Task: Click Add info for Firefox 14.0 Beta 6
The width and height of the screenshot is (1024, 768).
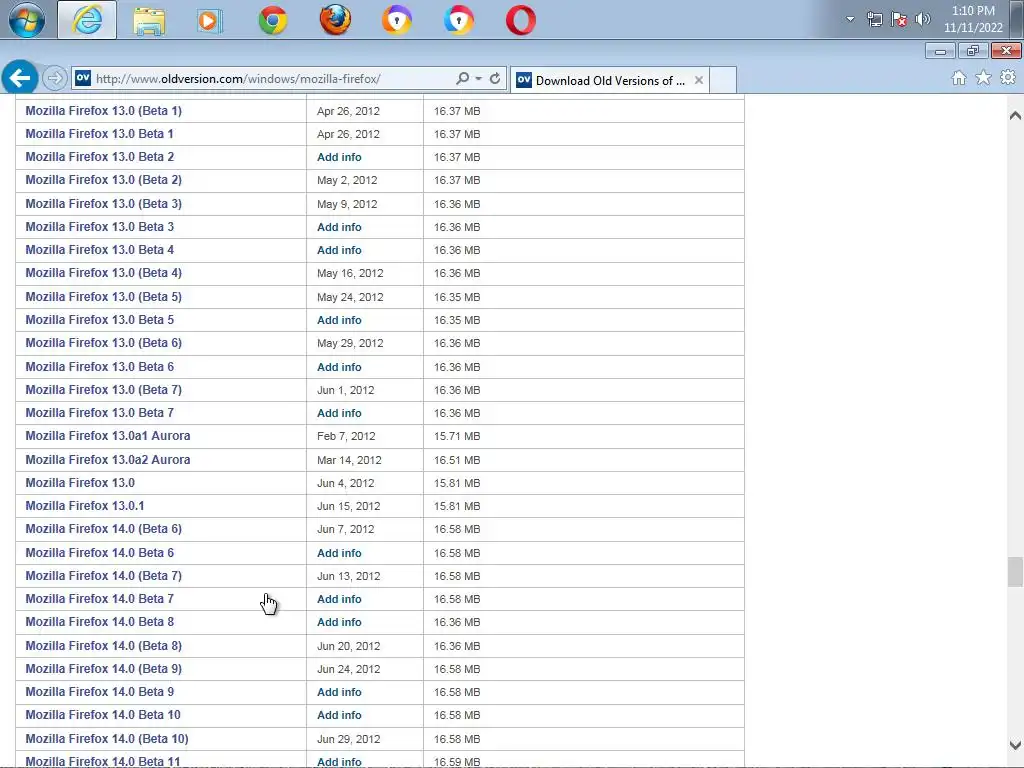Action: pyautogui.click(x=339, y=552)
